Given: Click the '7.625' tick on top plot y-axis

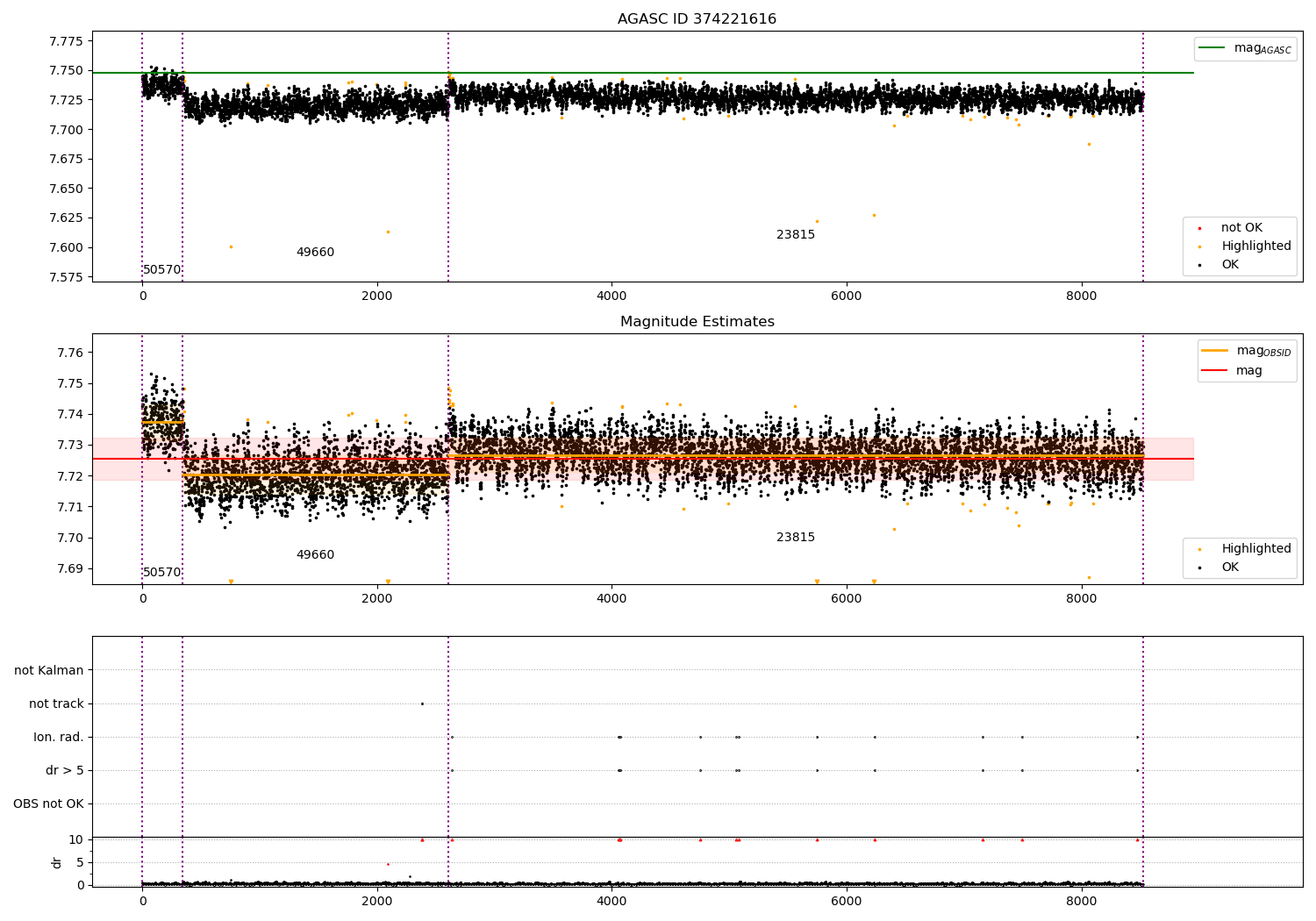Looking at the screenshot, I should click(66, 218).
